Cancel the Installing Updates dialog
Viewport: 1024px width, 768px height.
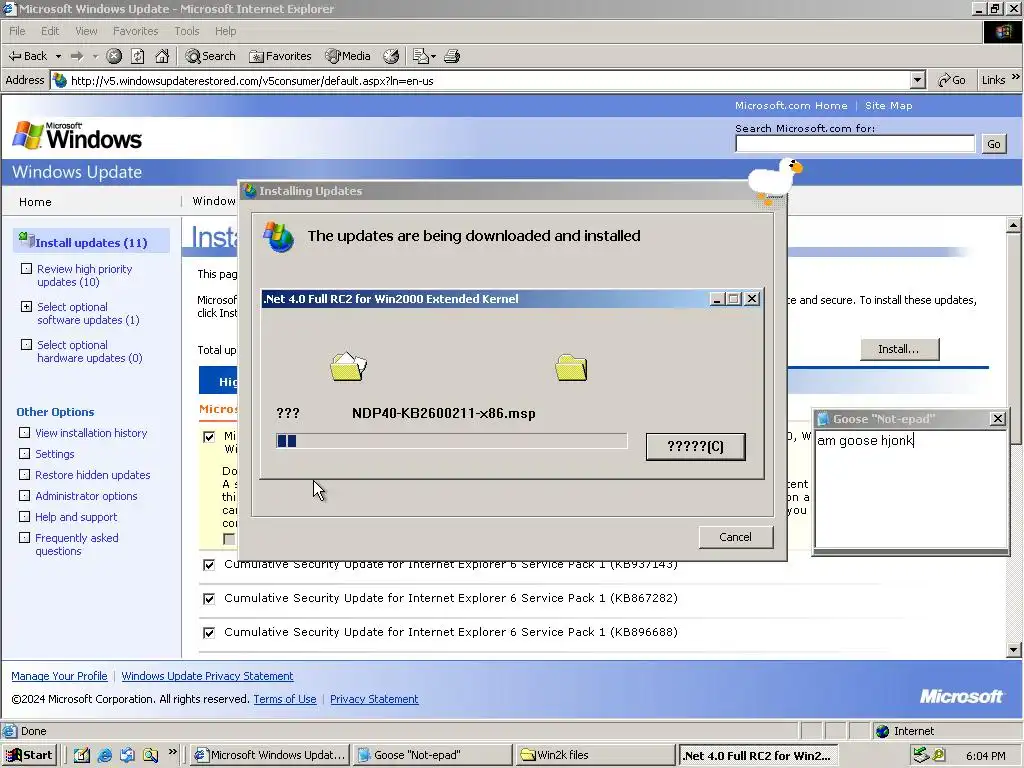(x=735, y=537)
